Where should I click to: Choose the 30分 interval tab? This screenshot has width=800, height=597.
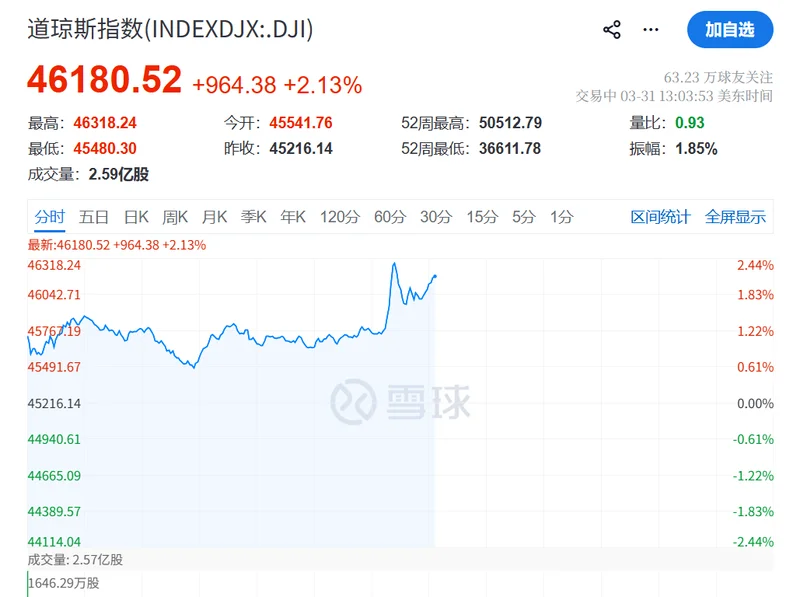pyautogui.click(x=436, y=217)
